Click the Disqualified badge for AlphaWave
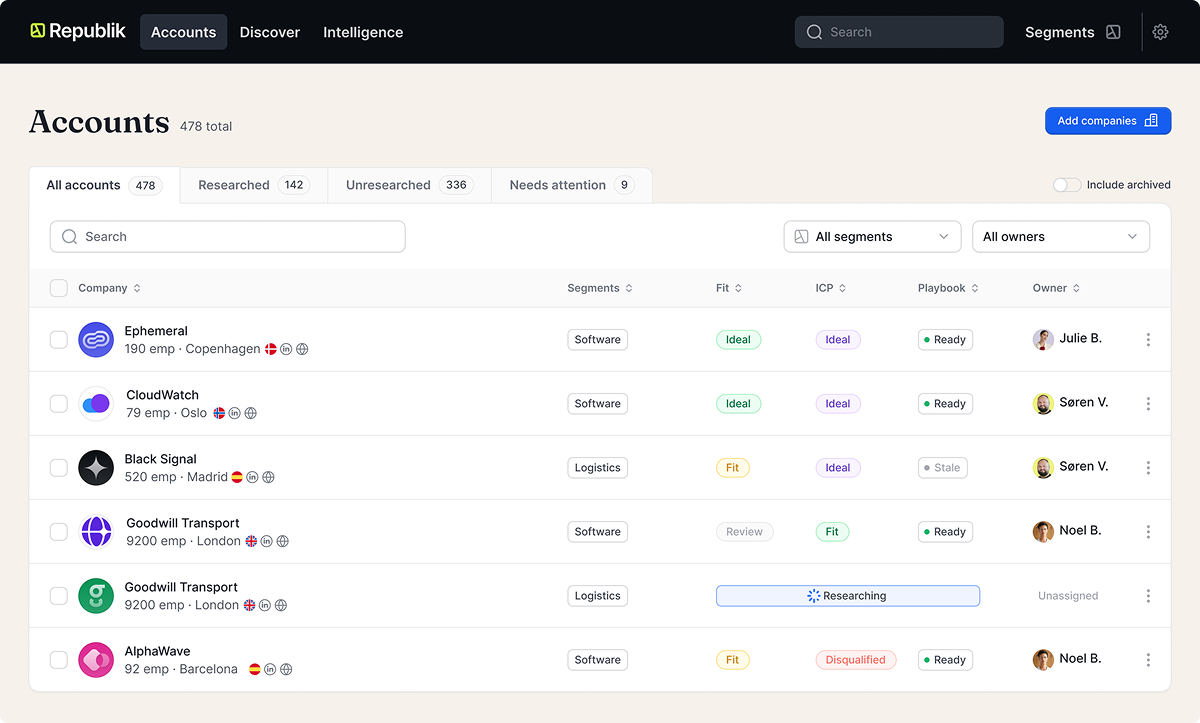The height and width of the screenshot is (723, 1200). tap(856, 660)
